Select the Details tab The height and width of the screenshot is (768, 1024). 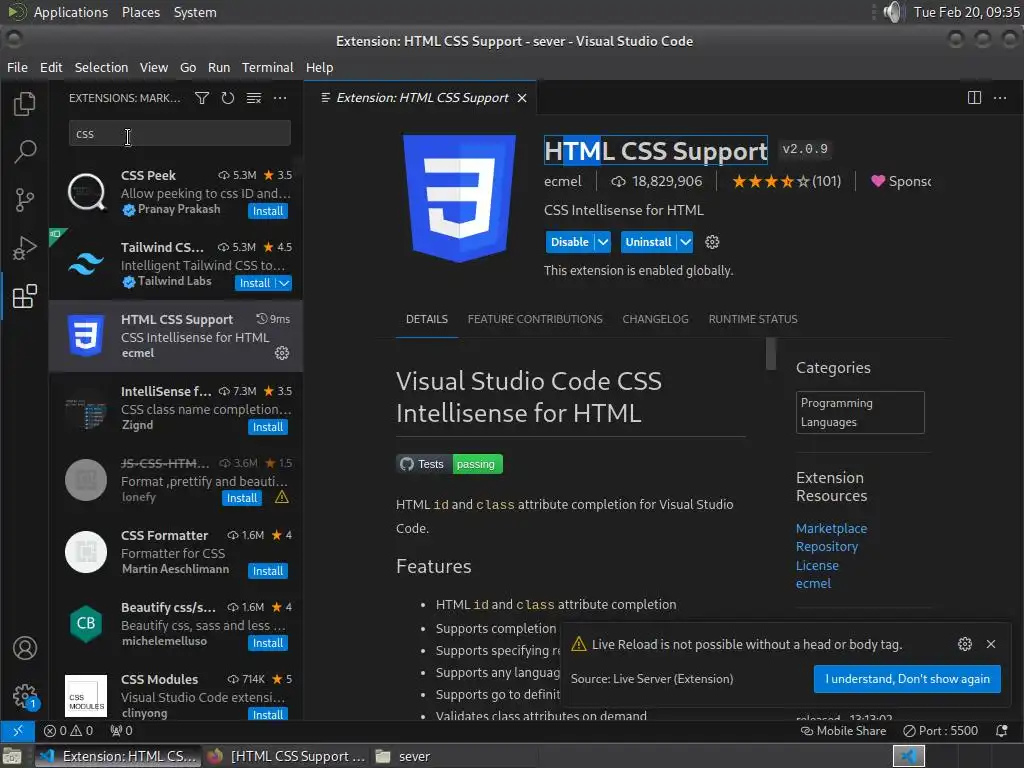tap(426, 319)
